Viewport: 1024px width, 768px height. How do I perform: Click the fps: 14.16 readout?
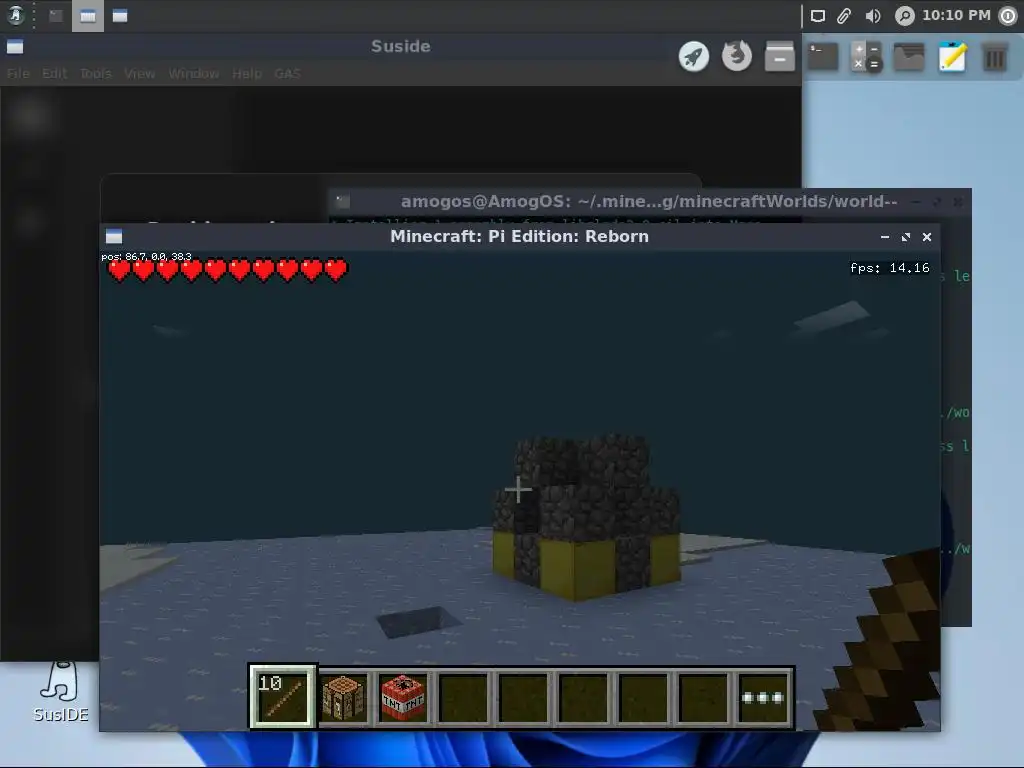point(889,268)
